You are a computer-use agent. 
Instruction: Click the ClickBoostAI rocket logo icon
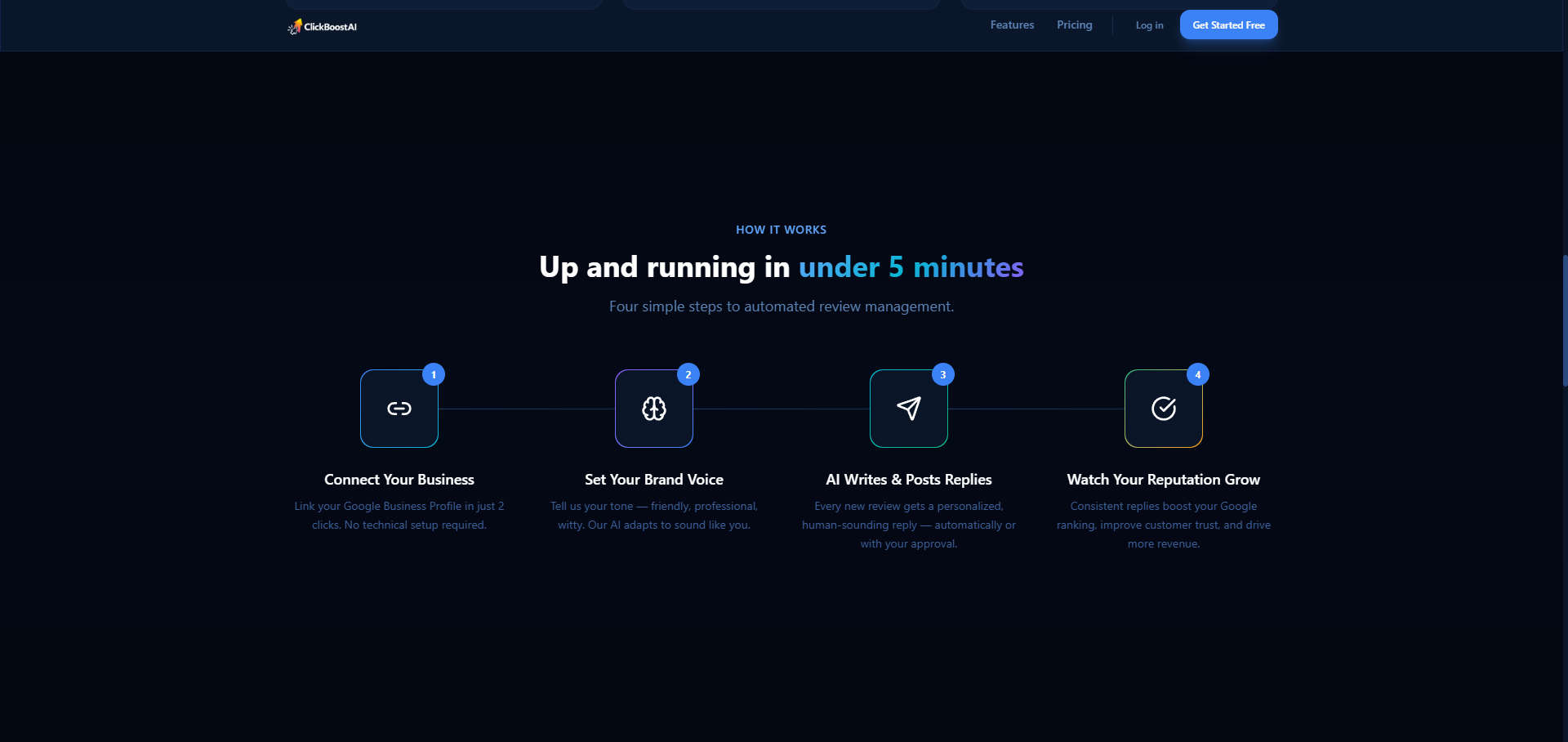click(x=295, y=25)
